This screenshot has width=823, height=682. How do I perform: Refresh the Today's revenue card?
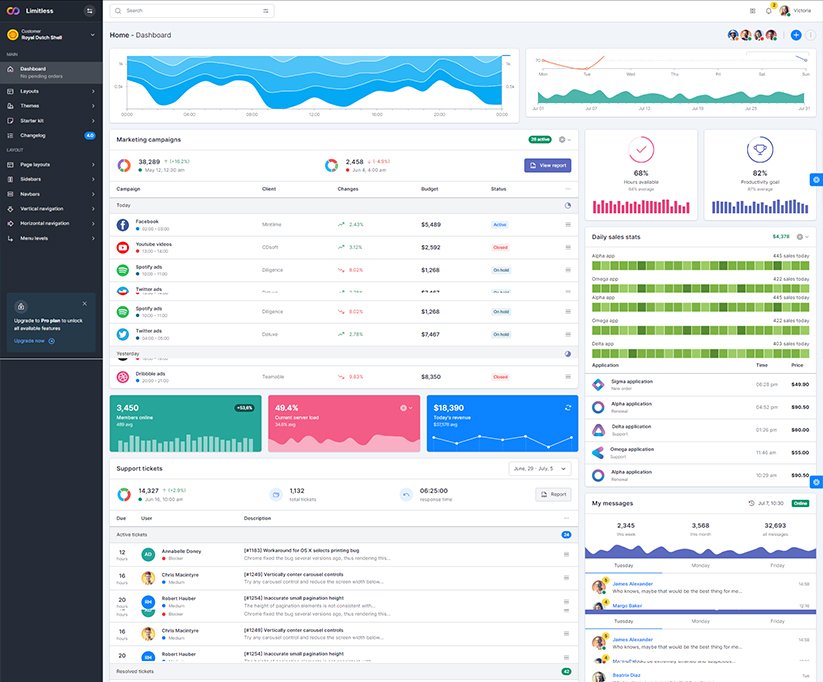click(568, 407)
